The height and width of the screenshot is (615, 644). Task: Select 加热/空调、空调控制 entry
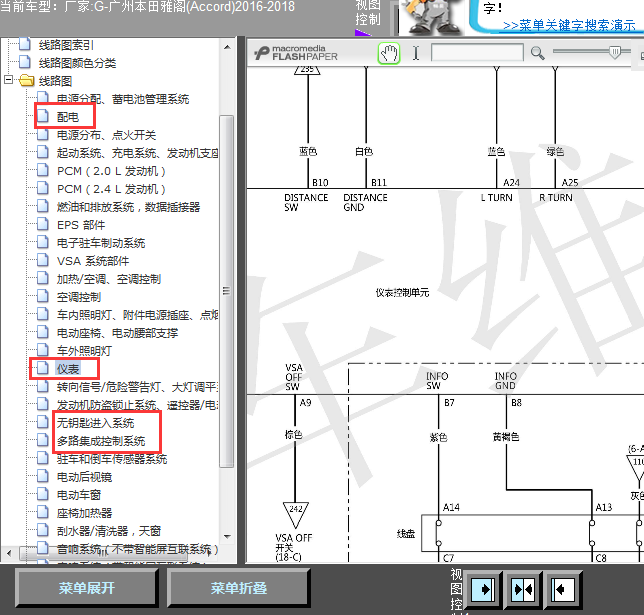coord(109,279)
